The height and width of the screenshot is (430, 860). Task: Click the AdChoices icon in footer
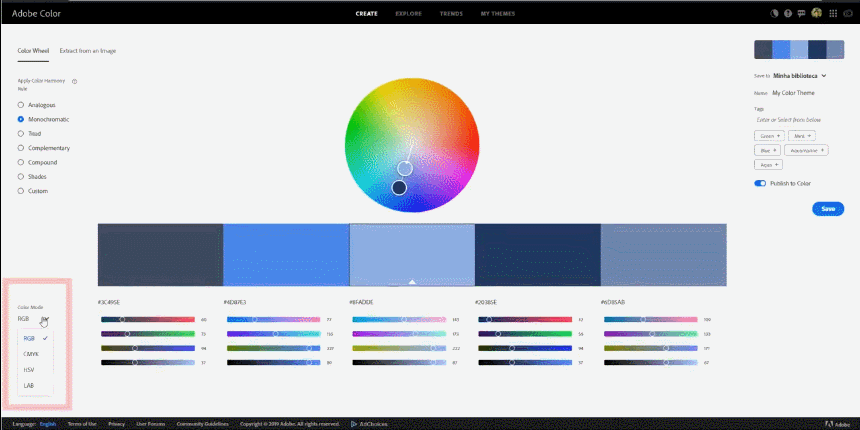(x=352, y=424)
